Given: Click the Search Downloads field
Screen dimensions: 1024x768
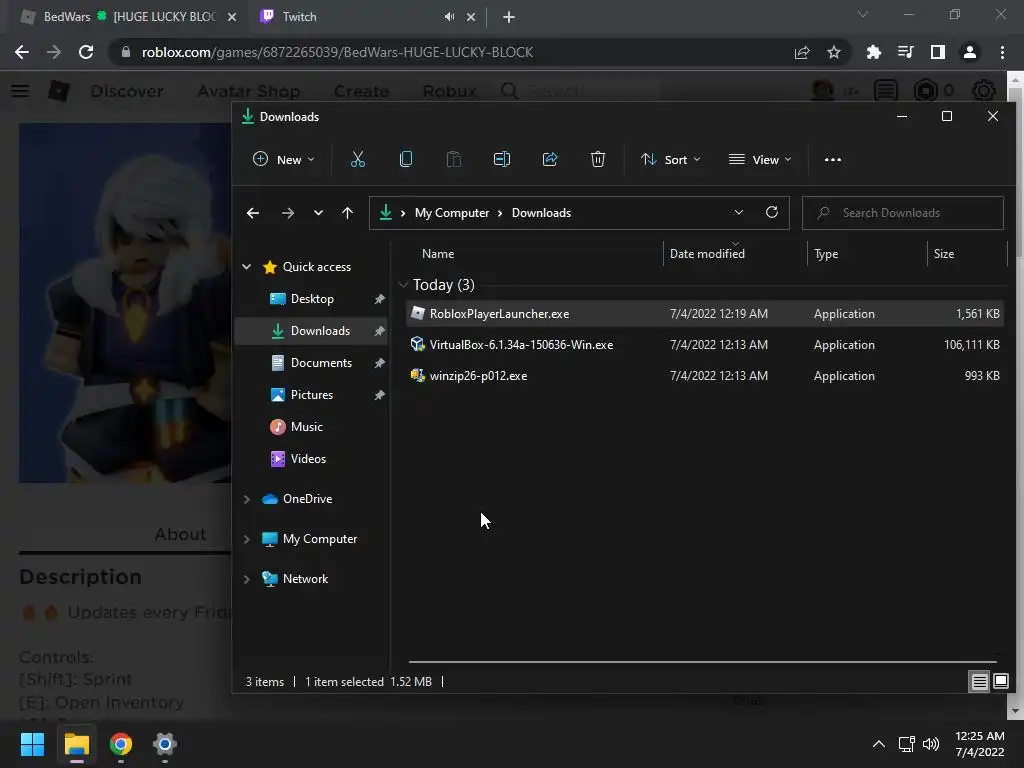Looking at the screenshot, I should point(903,213).
